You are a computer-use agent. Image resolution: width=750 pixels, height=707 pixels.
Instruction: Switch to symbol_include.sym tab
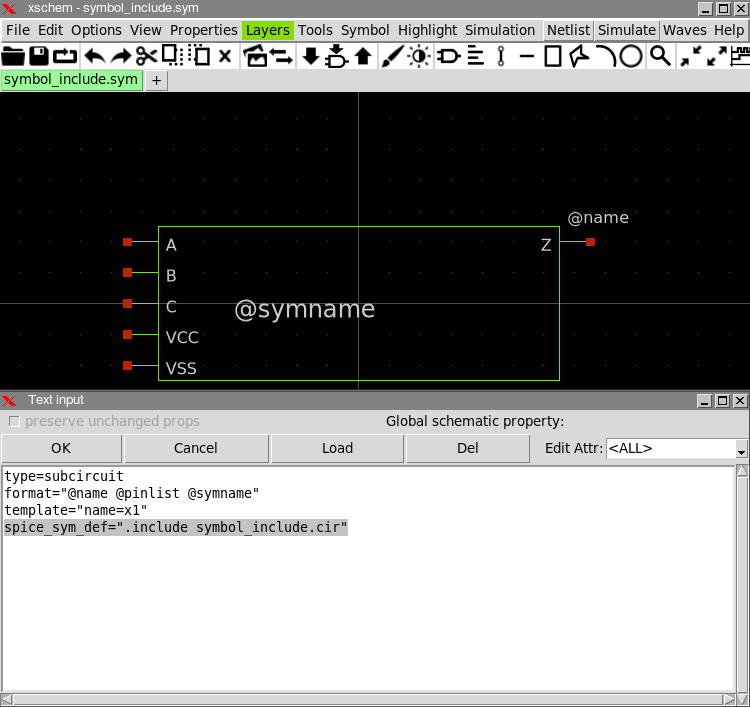[x=71, y=80]
